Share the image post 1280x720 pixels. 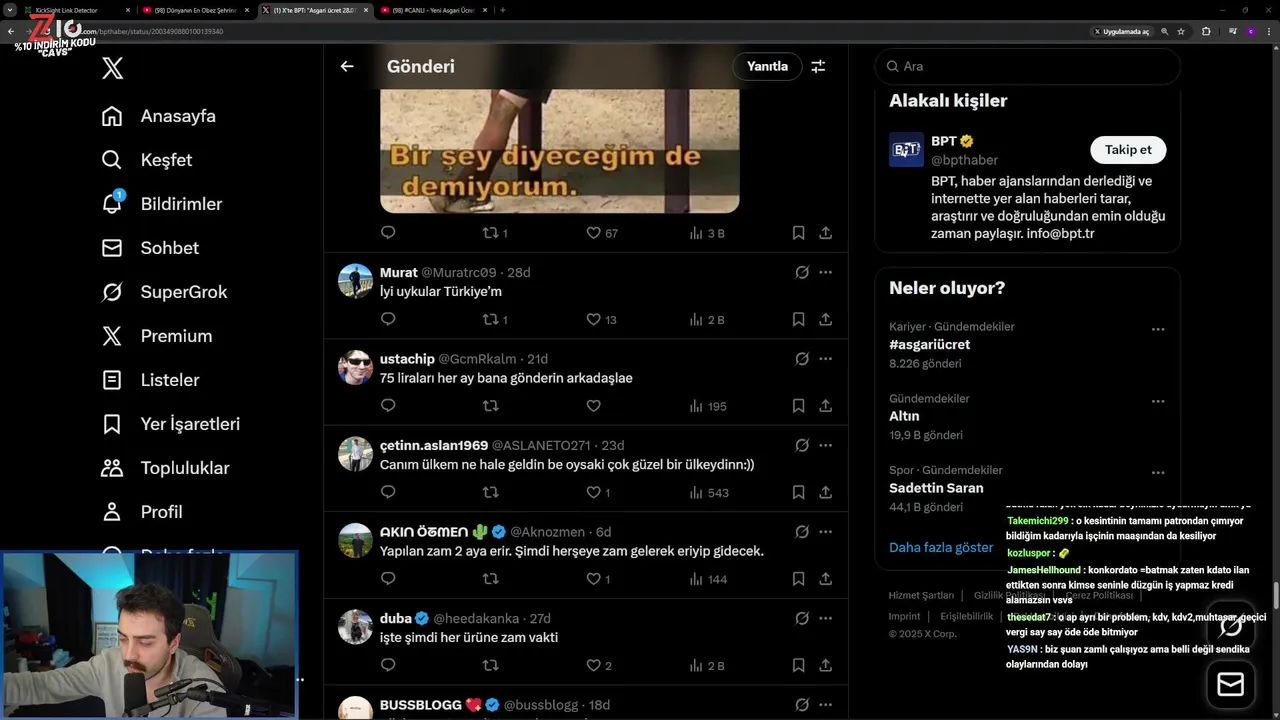[826, 233]
